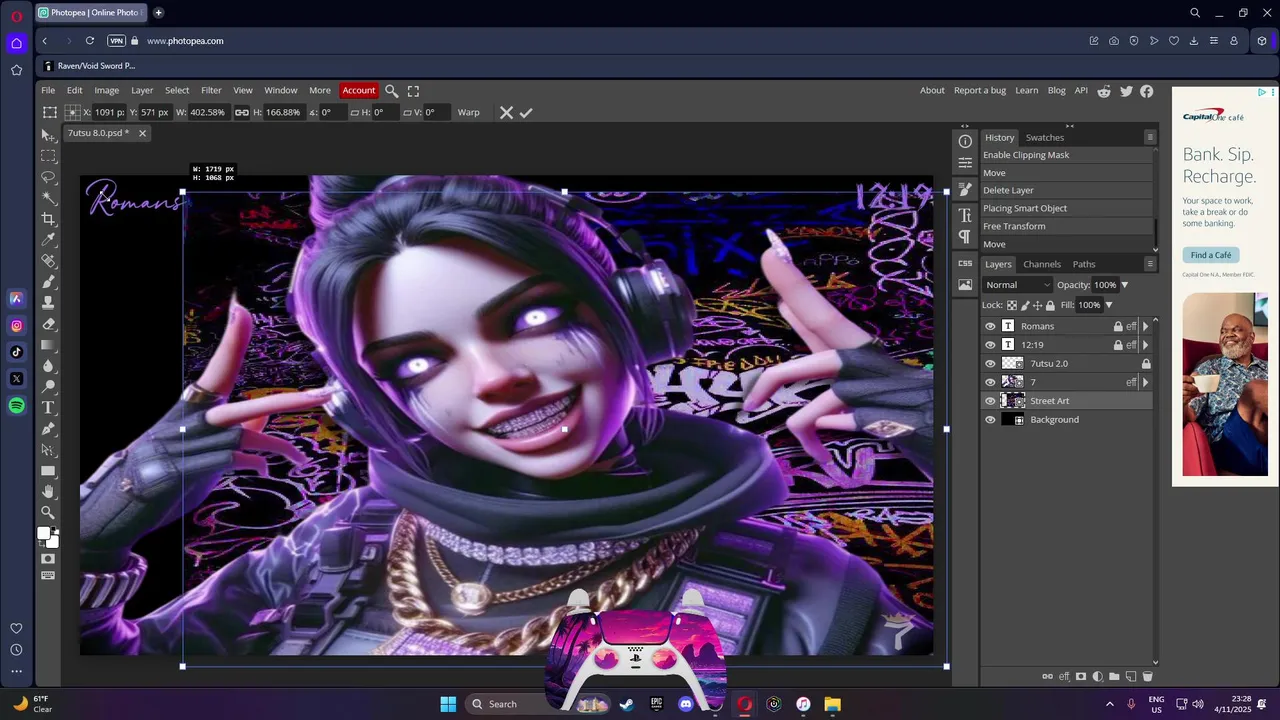Viewport: 1280px width, 720px height.
Task: Select the Clone Stamp tool
Action: point(48,303)
